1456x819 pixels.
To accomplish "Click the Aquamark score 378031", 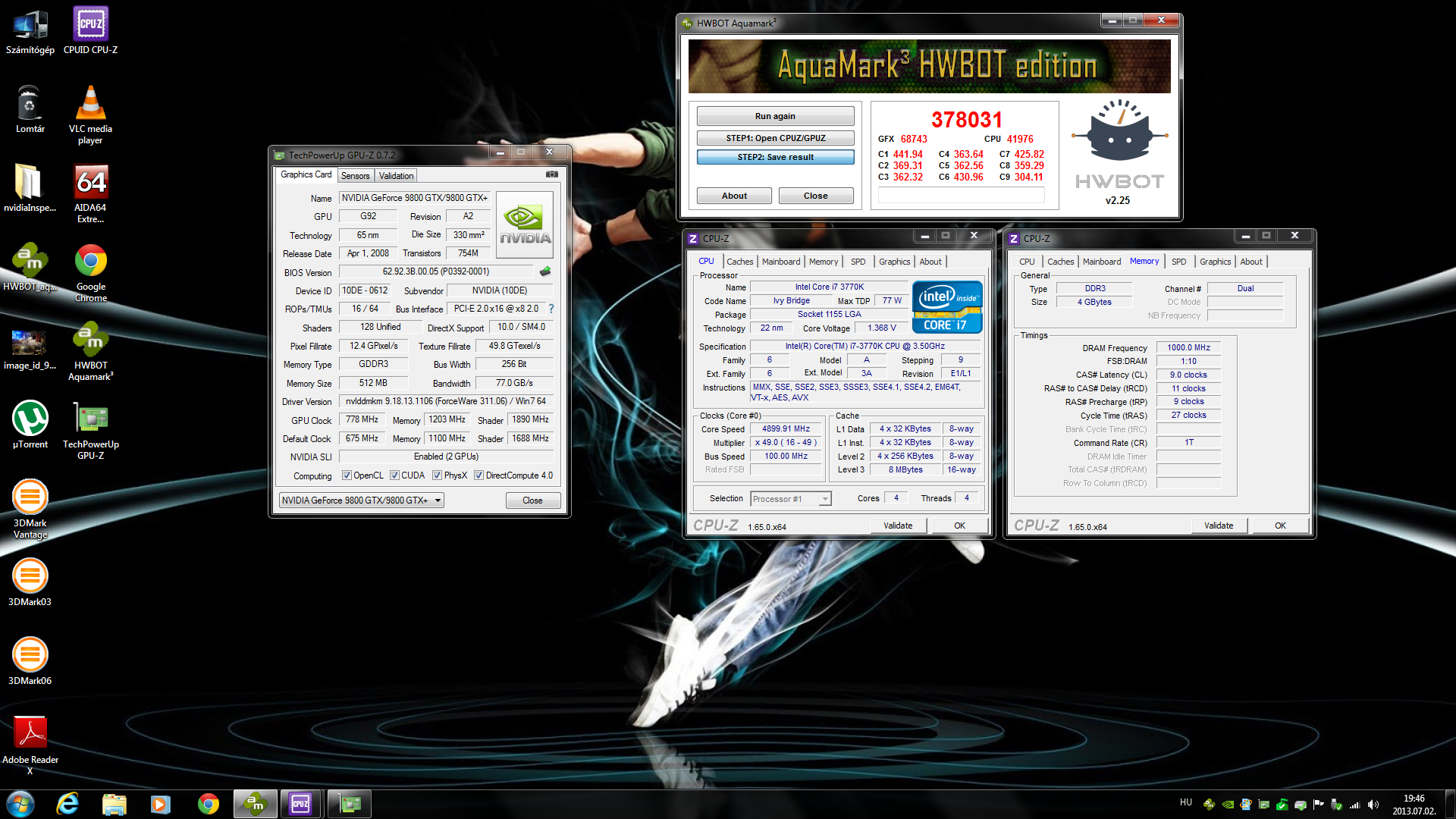I will coord(966,120).
